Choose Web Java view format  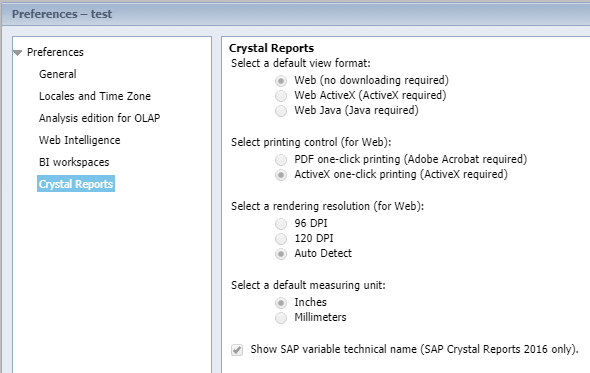click(281, 111)
